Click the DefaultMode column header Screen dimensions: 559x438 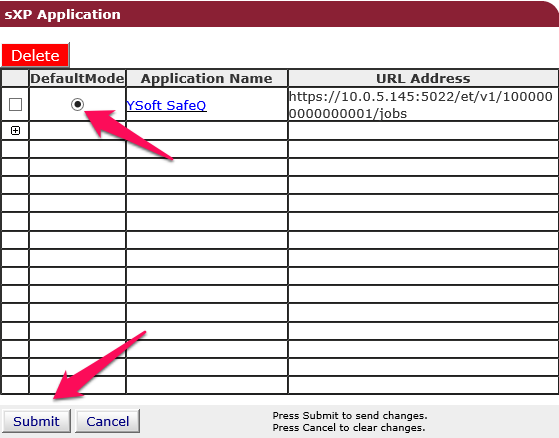click(x=77, y=78)
